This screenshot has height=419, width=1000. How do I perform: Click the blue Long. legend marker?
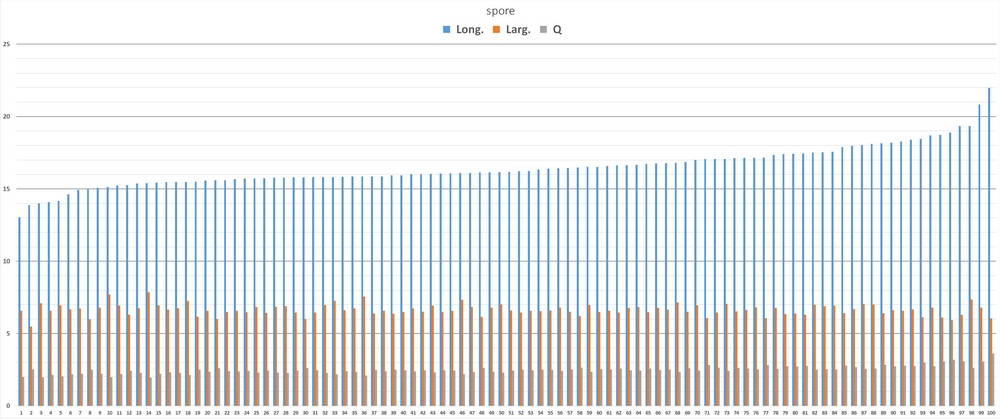point(446,30)
